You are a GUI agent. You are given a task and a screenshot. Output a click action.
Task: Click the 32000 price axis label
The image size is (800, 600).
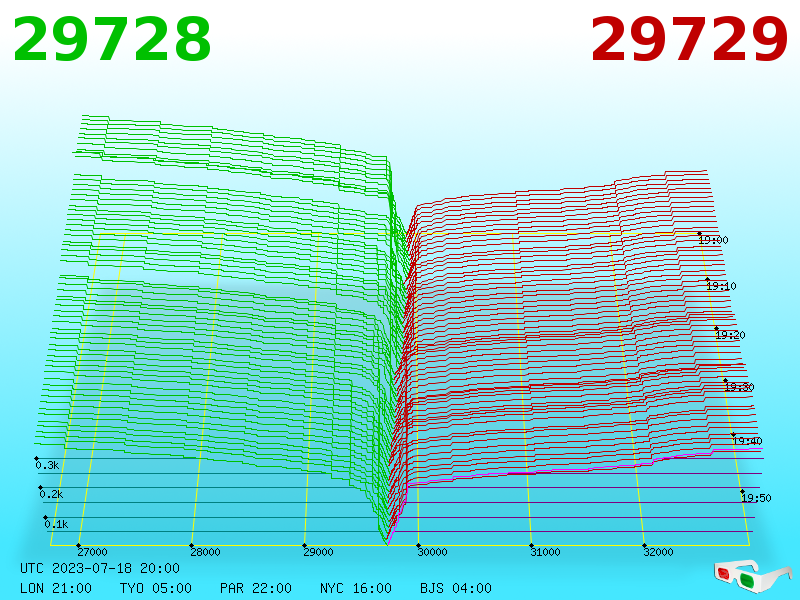pyautogui.click(x=658, y=552)
